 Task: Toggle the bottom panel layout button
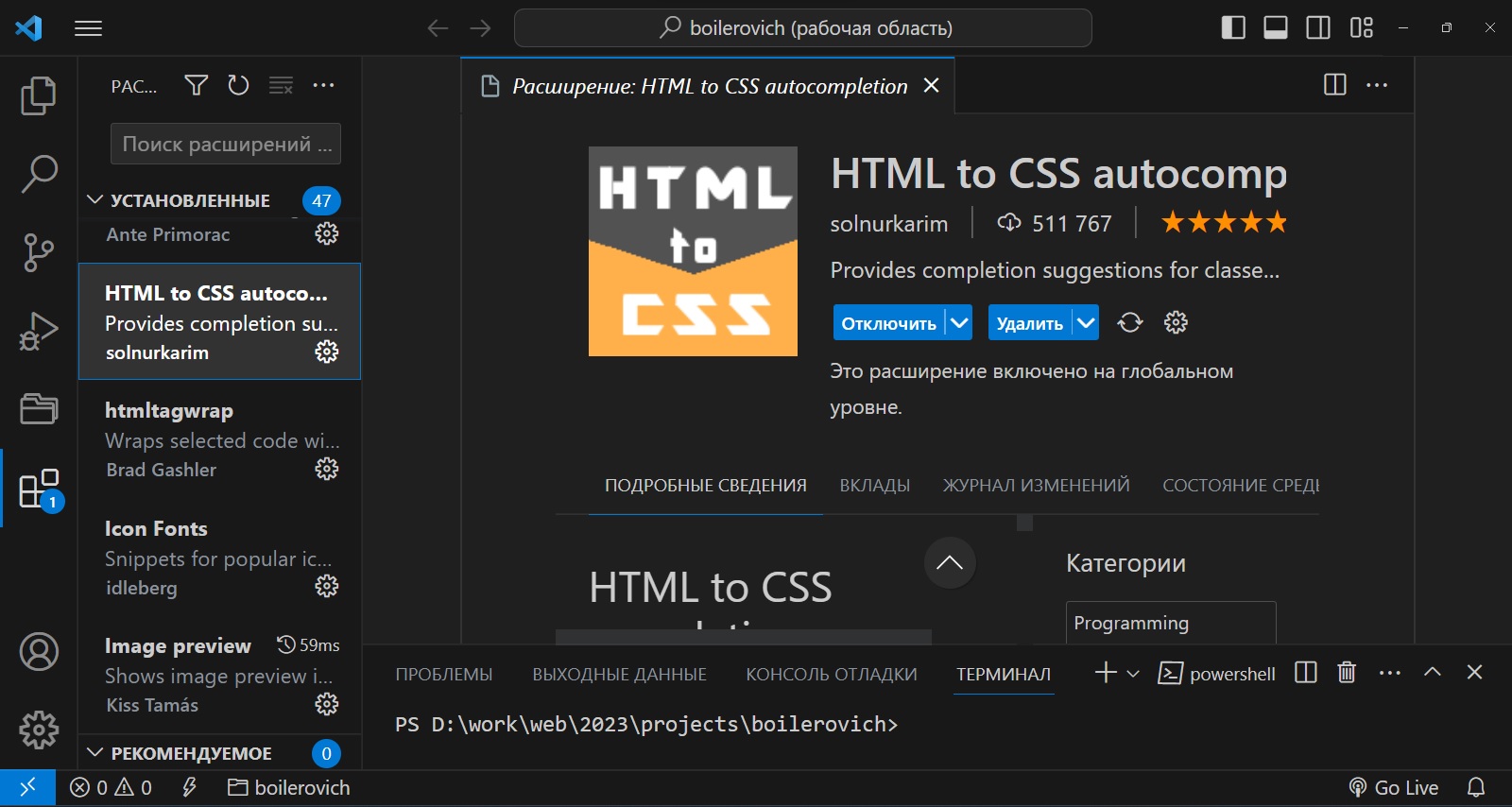click(1276, 27)
